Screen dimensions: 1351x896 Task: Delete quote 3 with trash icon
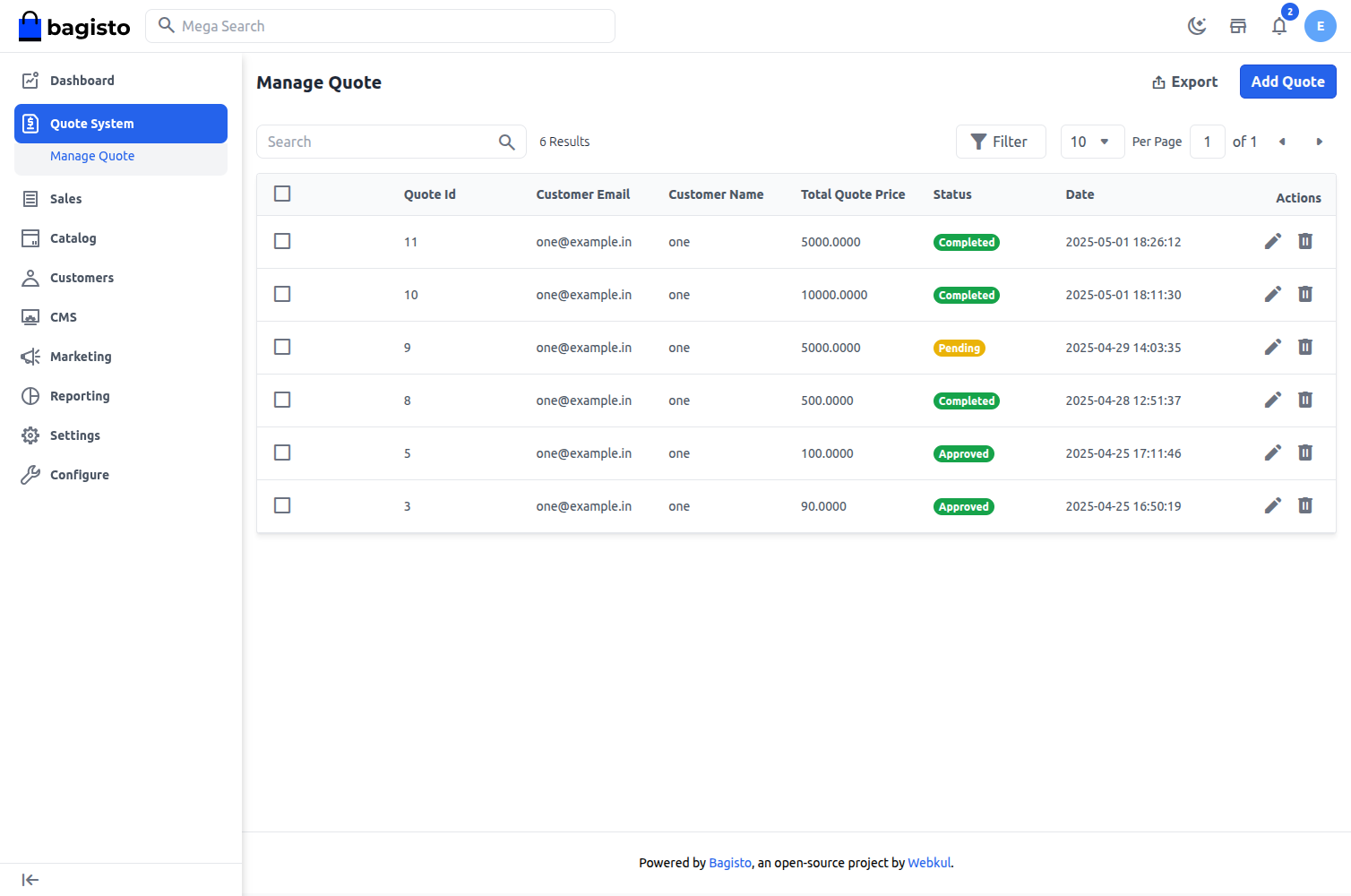(x=1305, y=505)
